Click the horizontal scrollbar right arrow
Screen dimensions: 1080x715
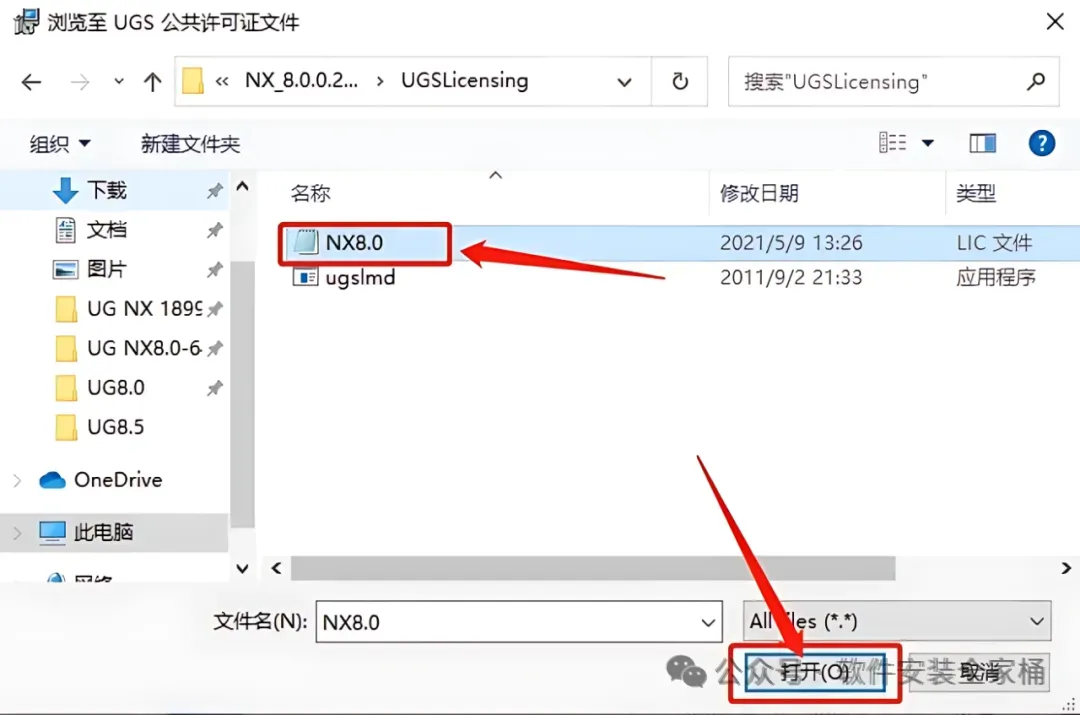pos(1066,568)
